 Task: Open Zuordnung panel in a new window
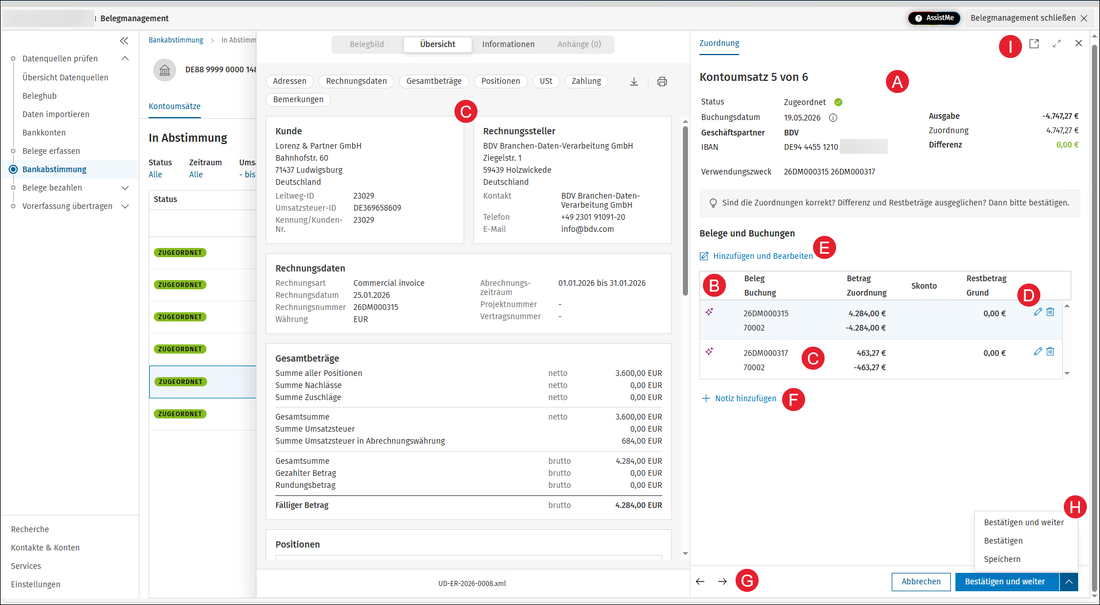(x=1034, y=44)
